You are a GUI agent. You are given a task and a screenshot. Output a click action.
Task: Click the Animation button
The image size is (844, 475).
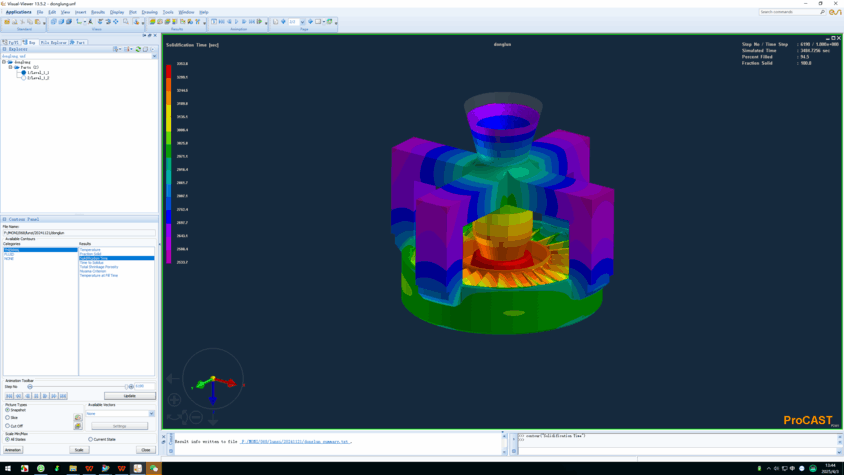[13, 450]
